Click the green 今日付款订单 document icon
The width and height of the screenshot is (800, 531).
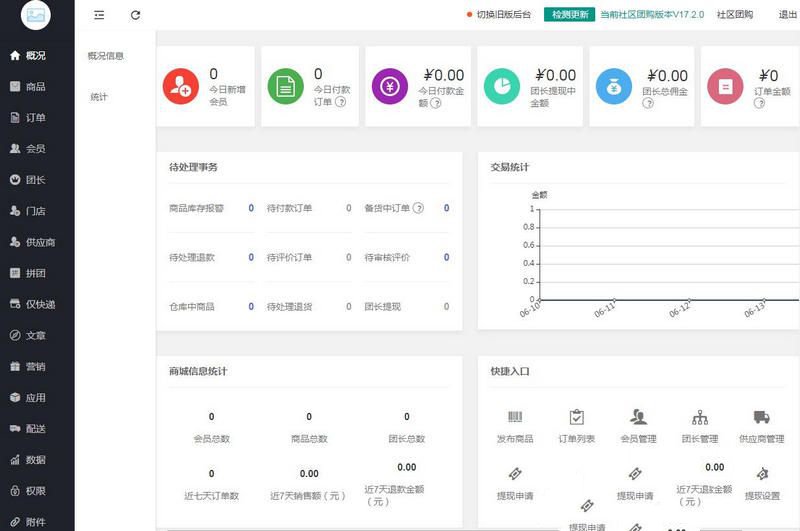click(x=285, y=86)
